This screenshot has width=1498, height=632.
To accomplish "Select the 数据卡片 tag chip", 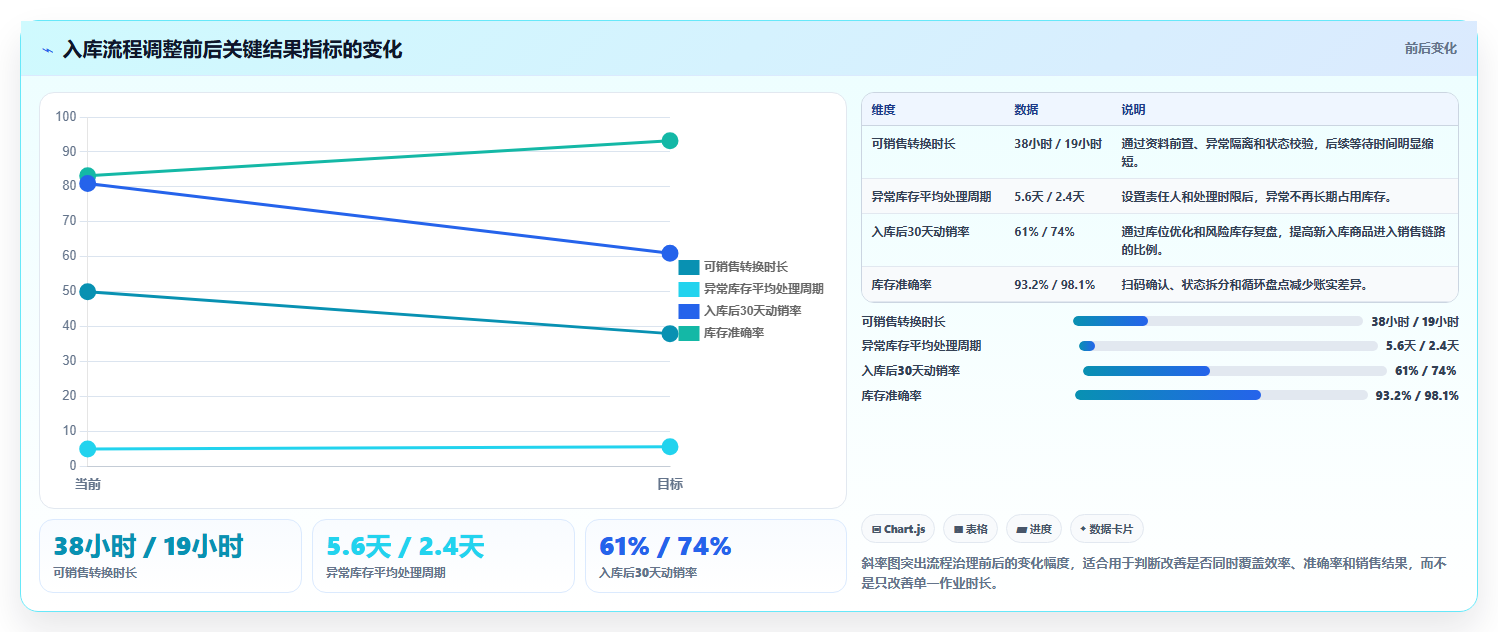I will [x=1106, y=528].
